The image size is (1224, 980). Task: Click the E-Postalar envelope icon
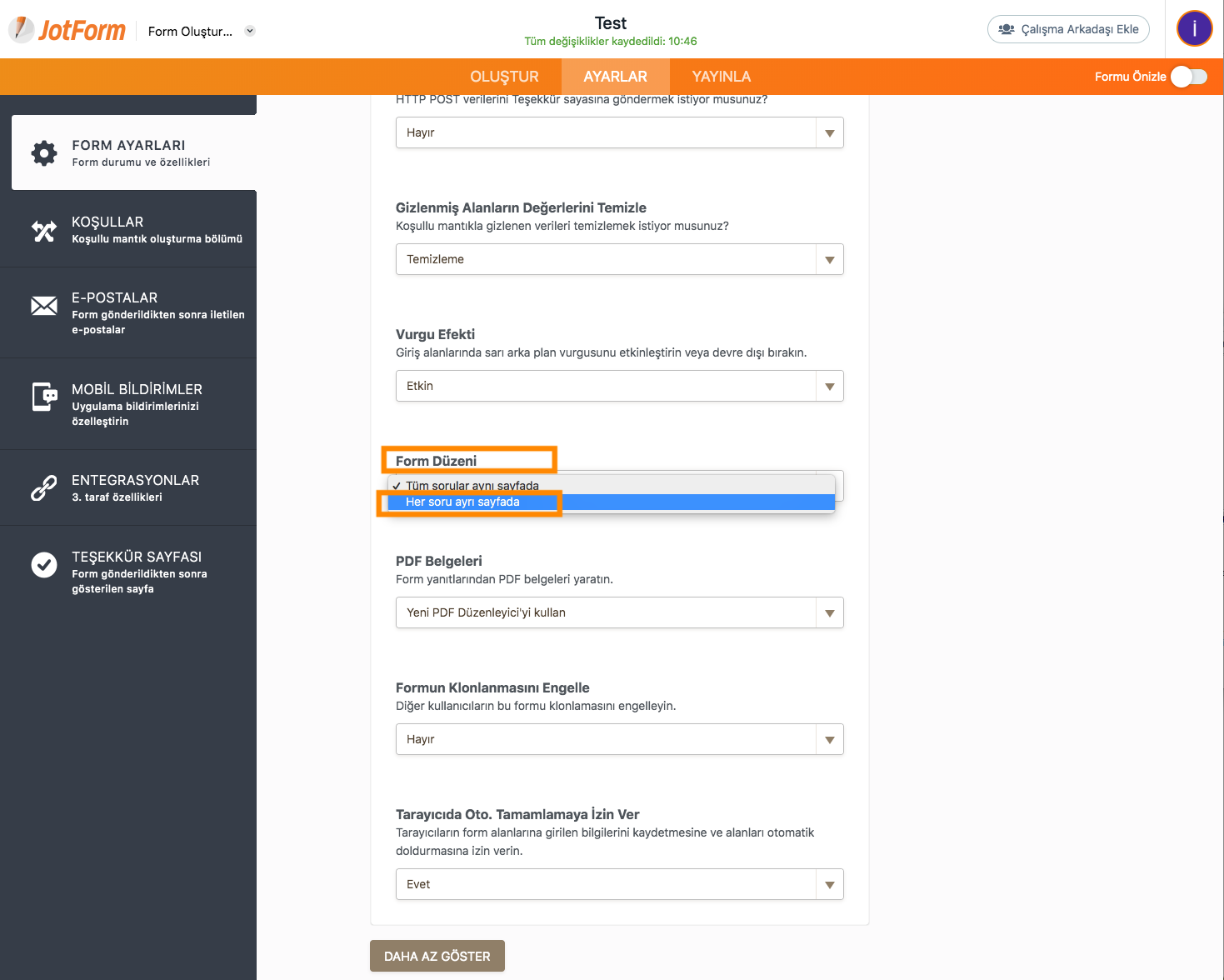click(44, 306)
